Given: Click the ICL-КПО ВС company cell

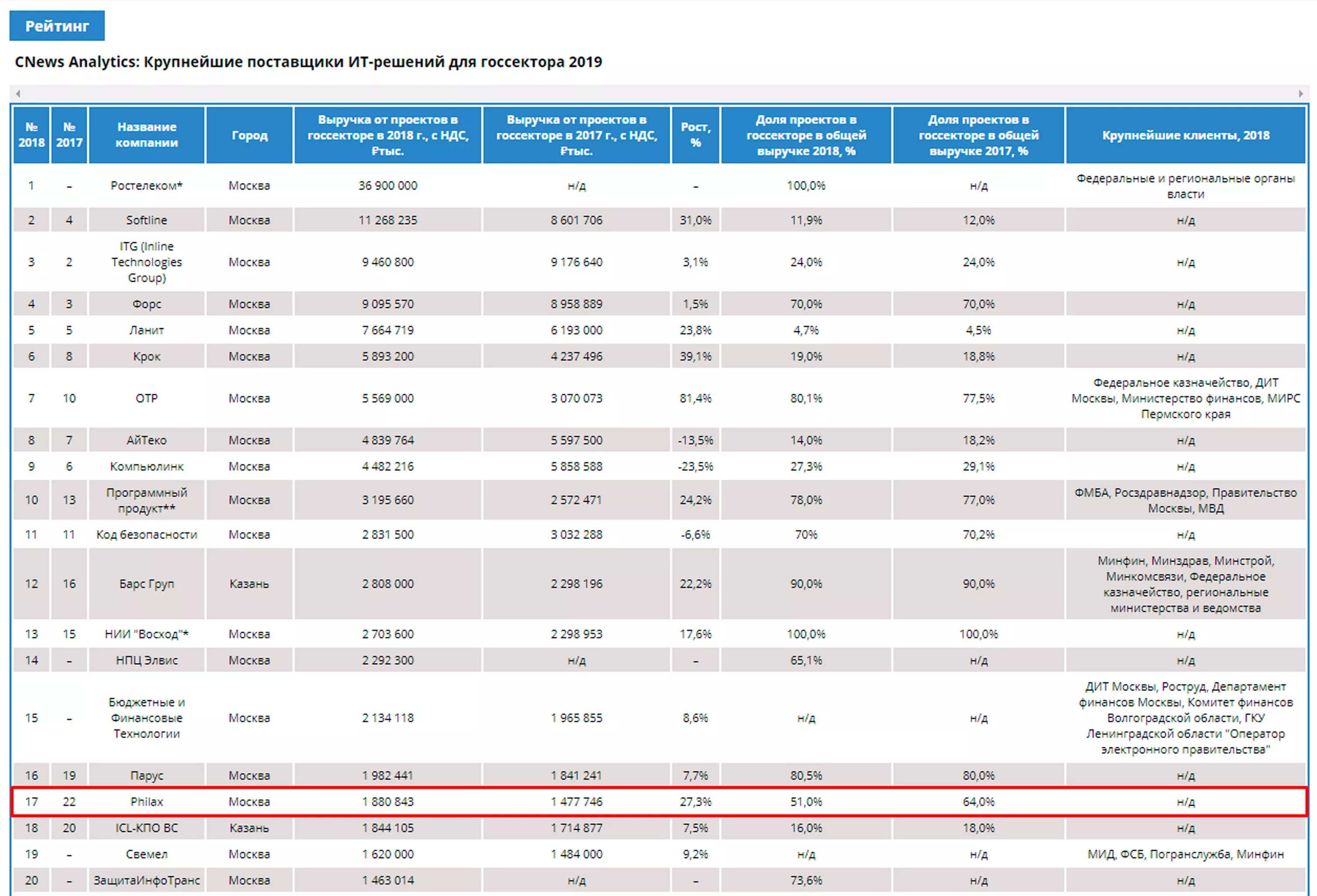Looking at the screenshot, I should click(x=147, y=828).
